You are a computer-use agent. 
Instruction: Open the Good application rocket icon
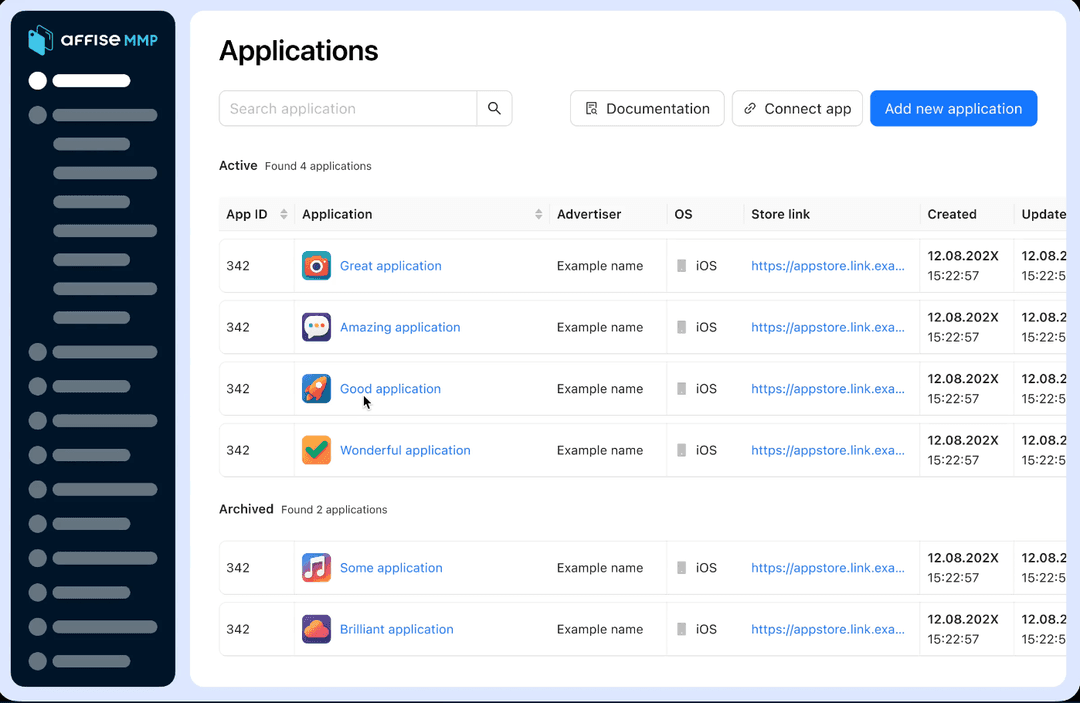pos(316,388)
